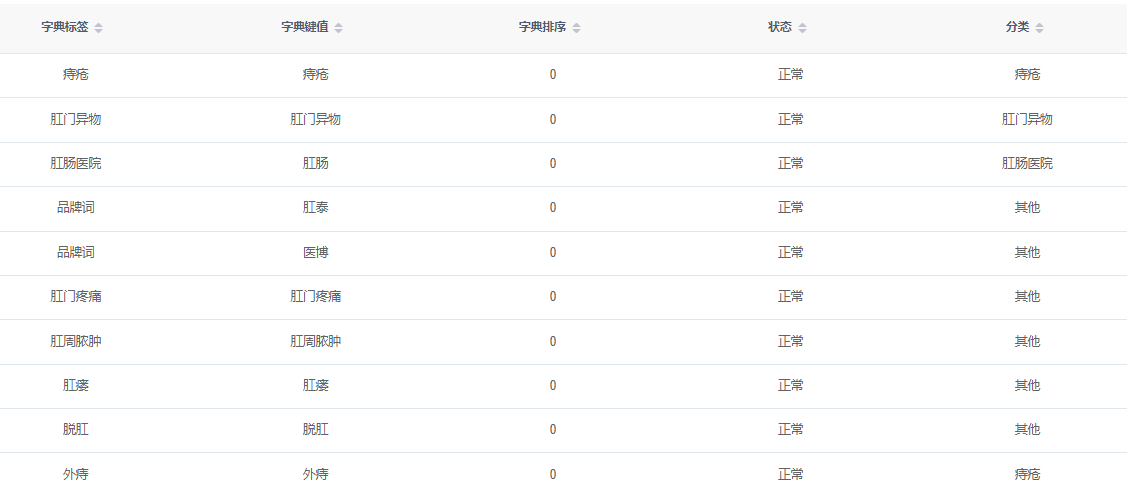Viewport: 1127px width, 496px height.
Task: Select the 肛瘘 label cell
Action: click(75, 385)
